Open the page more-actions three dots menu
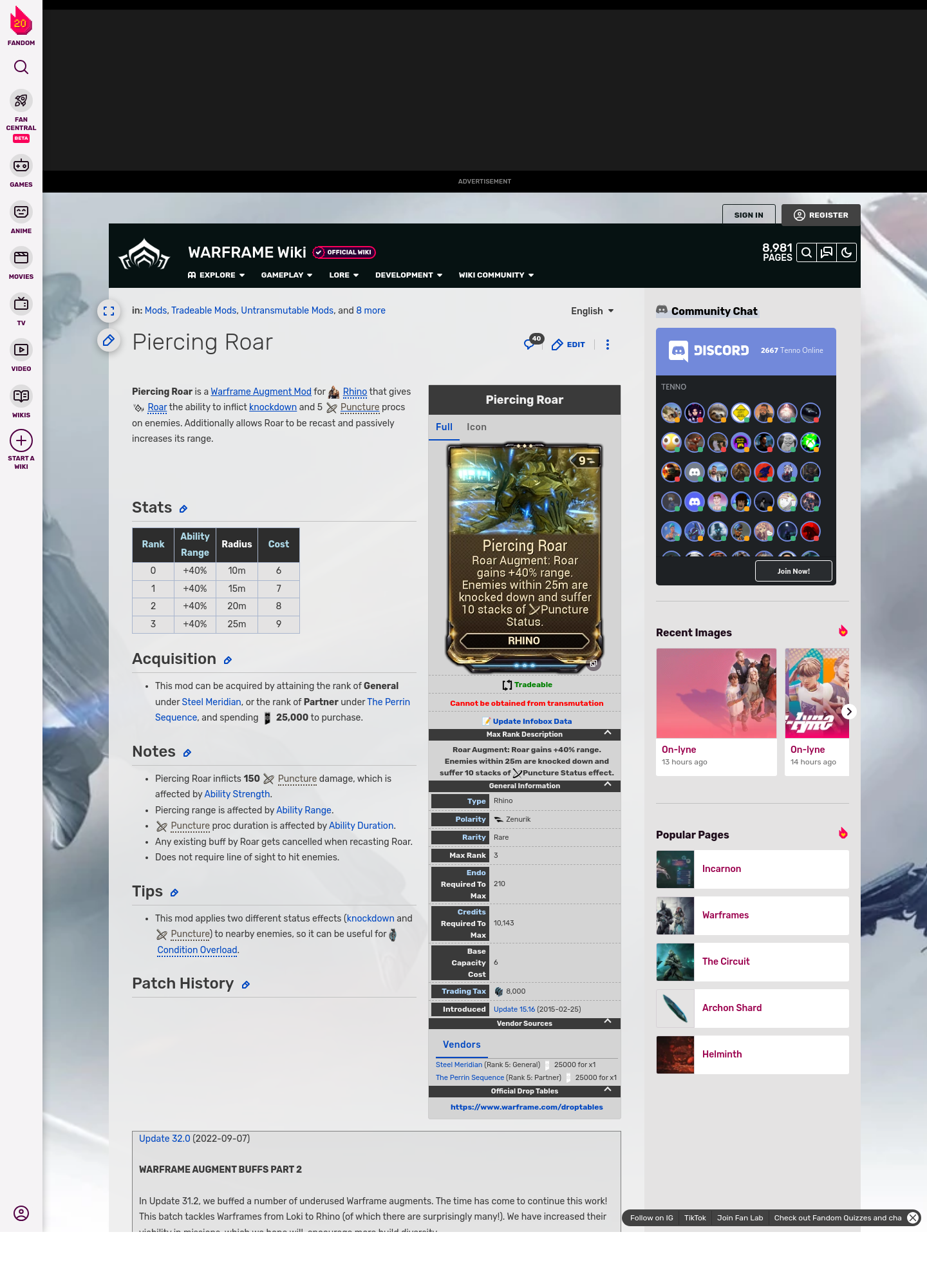This screenshot has width=927, height=1288. point(608,345)
